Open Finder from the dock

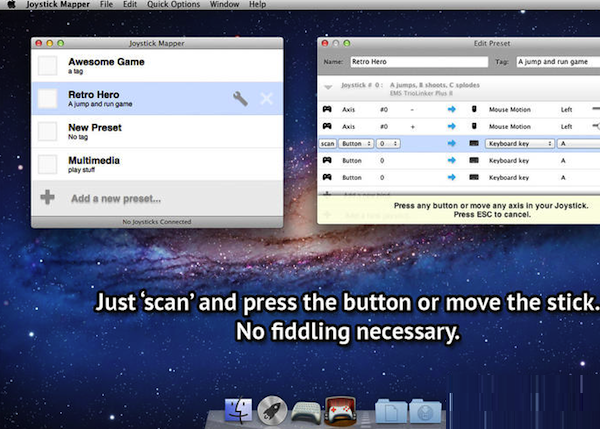tap(238, 411)
